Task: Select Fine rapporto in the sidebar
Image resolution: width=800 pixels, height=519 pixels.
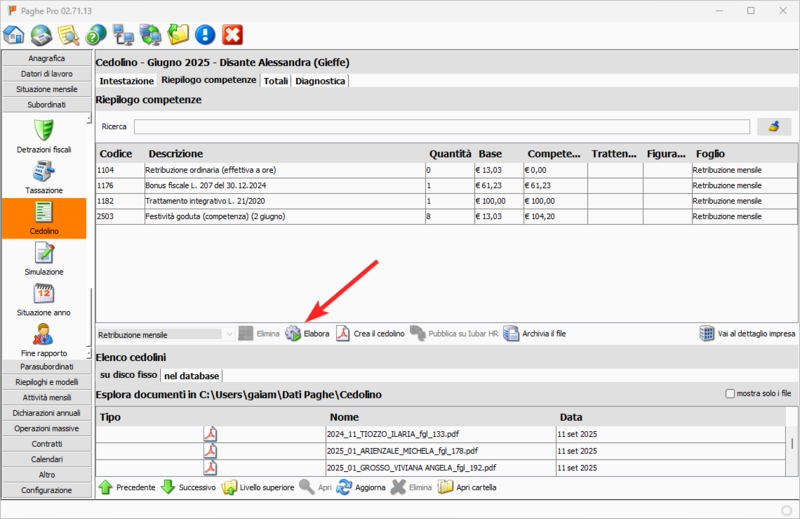Action: point(44,341)
